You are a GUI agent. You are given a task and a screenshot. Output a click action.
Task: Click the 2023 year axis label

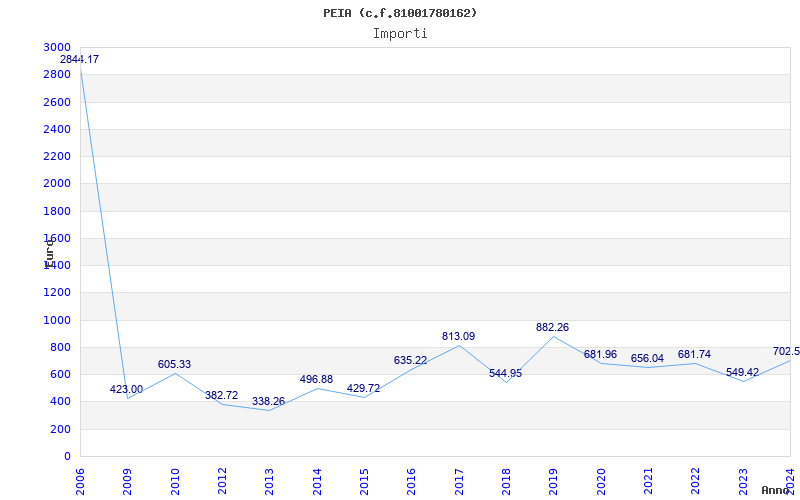pyautogui.click(x=743, y=482)
